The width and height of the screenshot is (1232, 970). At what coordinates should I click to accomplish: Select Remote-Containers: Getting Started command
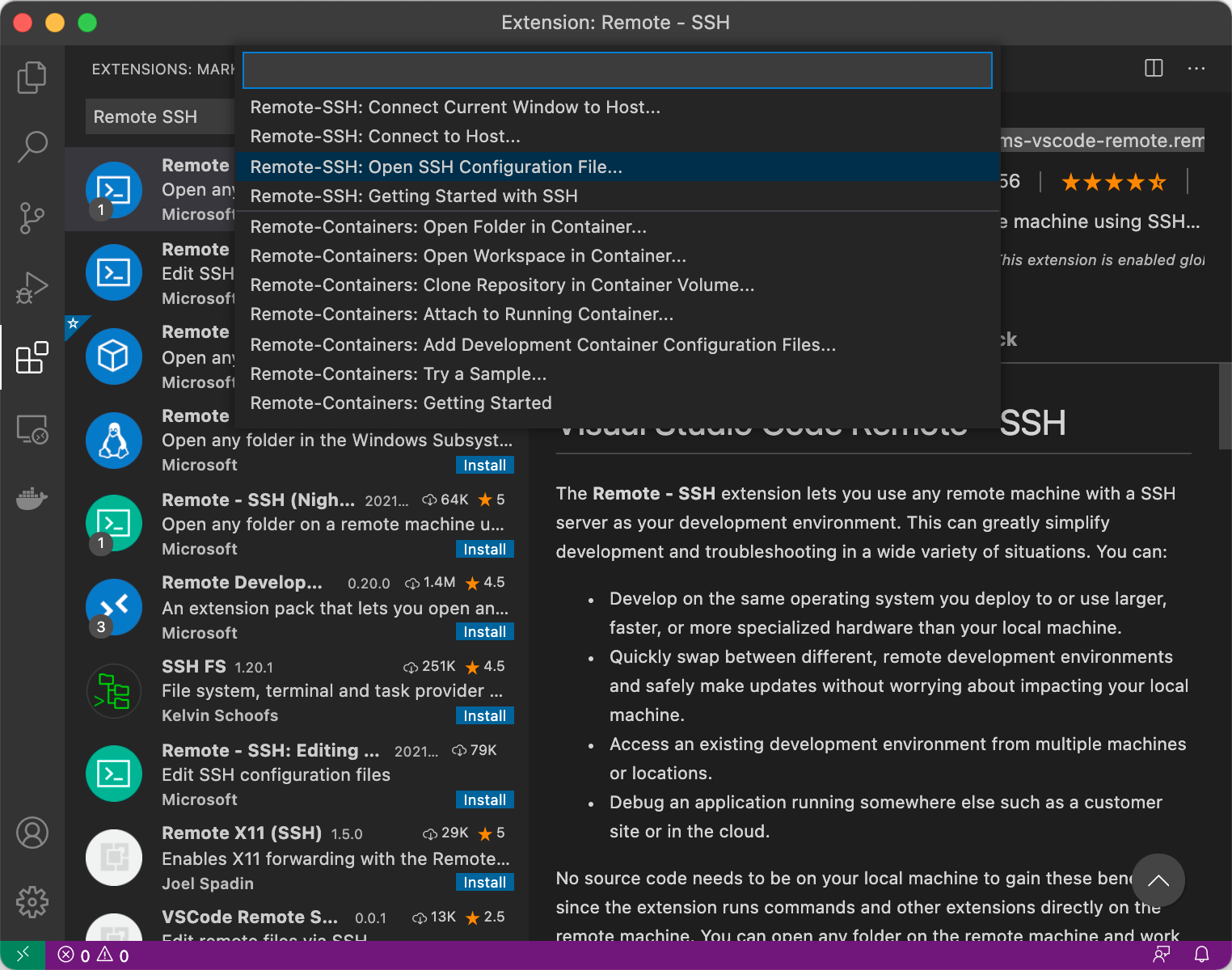(618, 403)
